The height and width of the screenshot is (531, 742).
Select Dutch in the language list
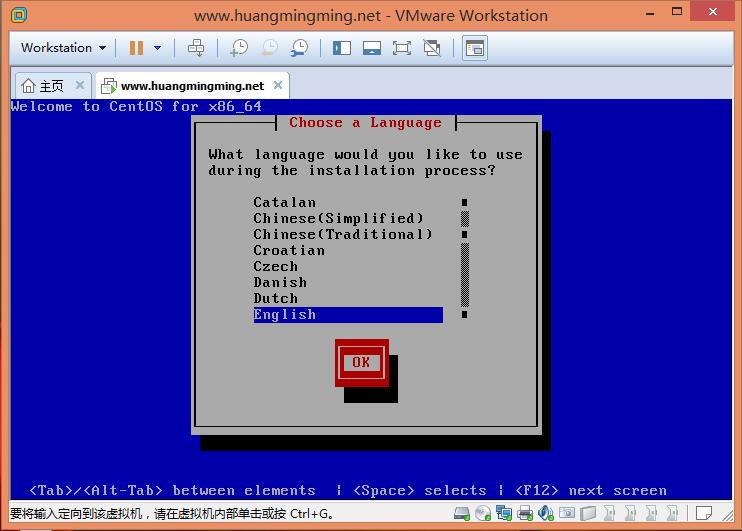348,299
